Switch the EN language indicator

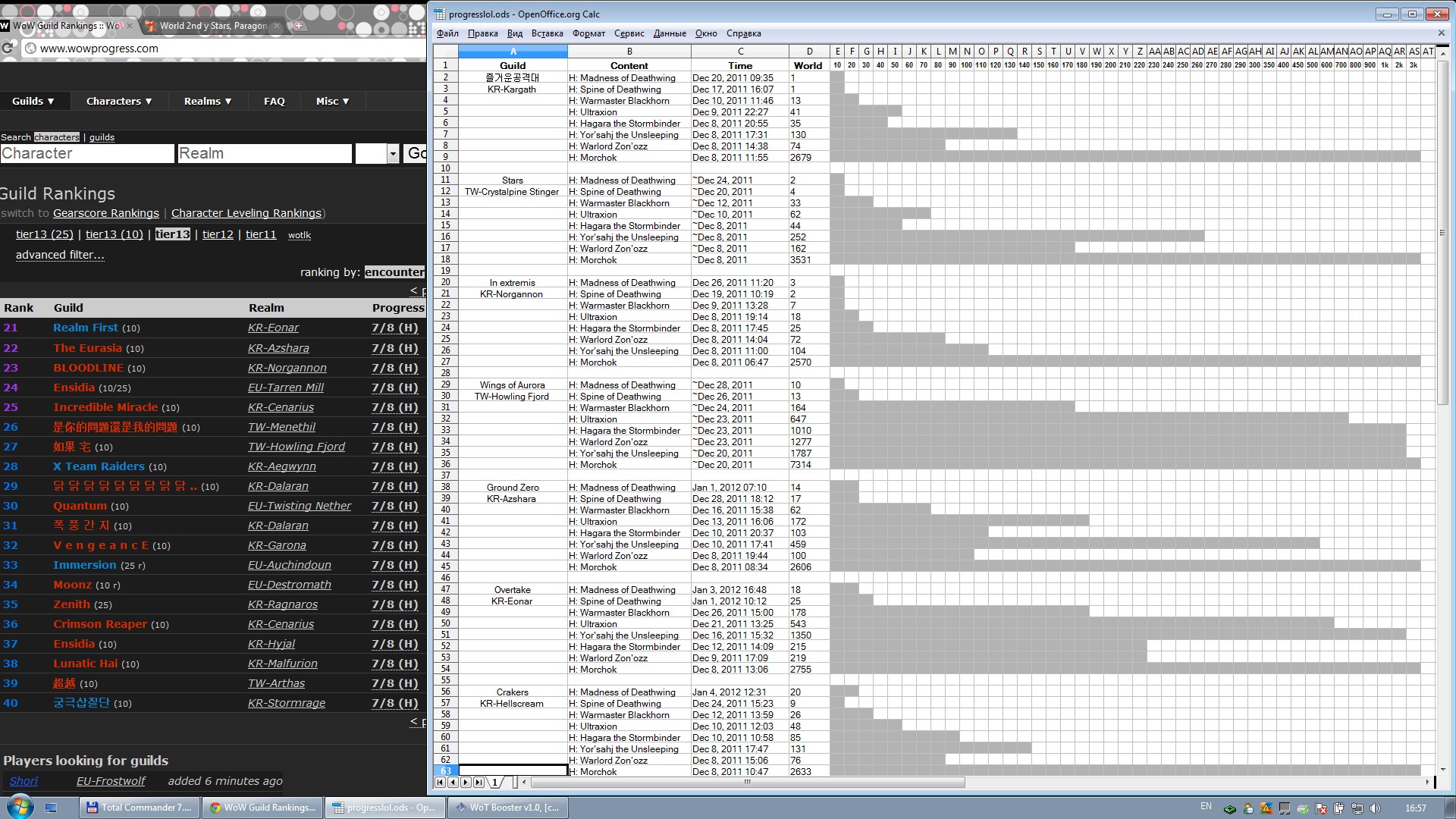[x=1206, y=806]
